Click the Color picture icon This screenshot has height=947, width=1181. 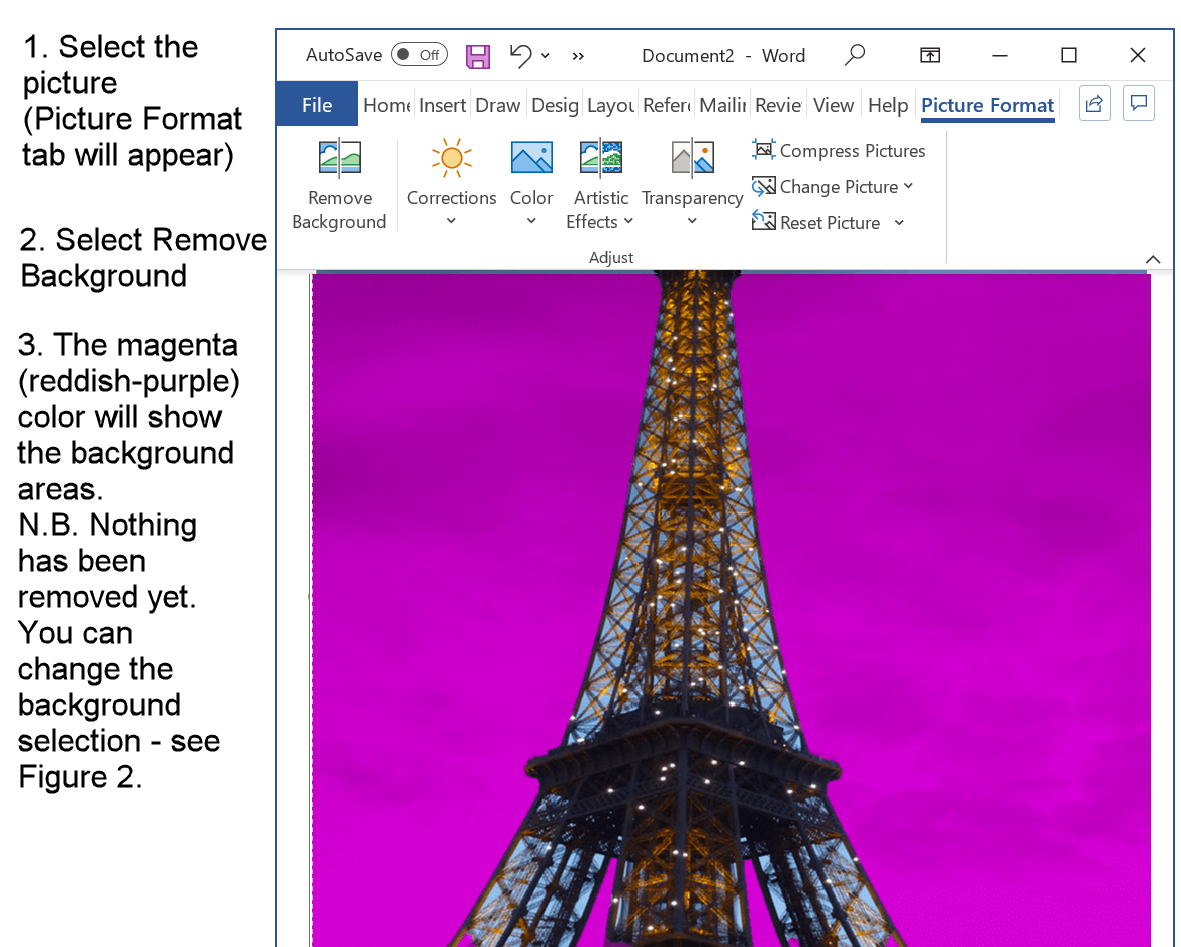pyautogui.click(x=531, y=159)
